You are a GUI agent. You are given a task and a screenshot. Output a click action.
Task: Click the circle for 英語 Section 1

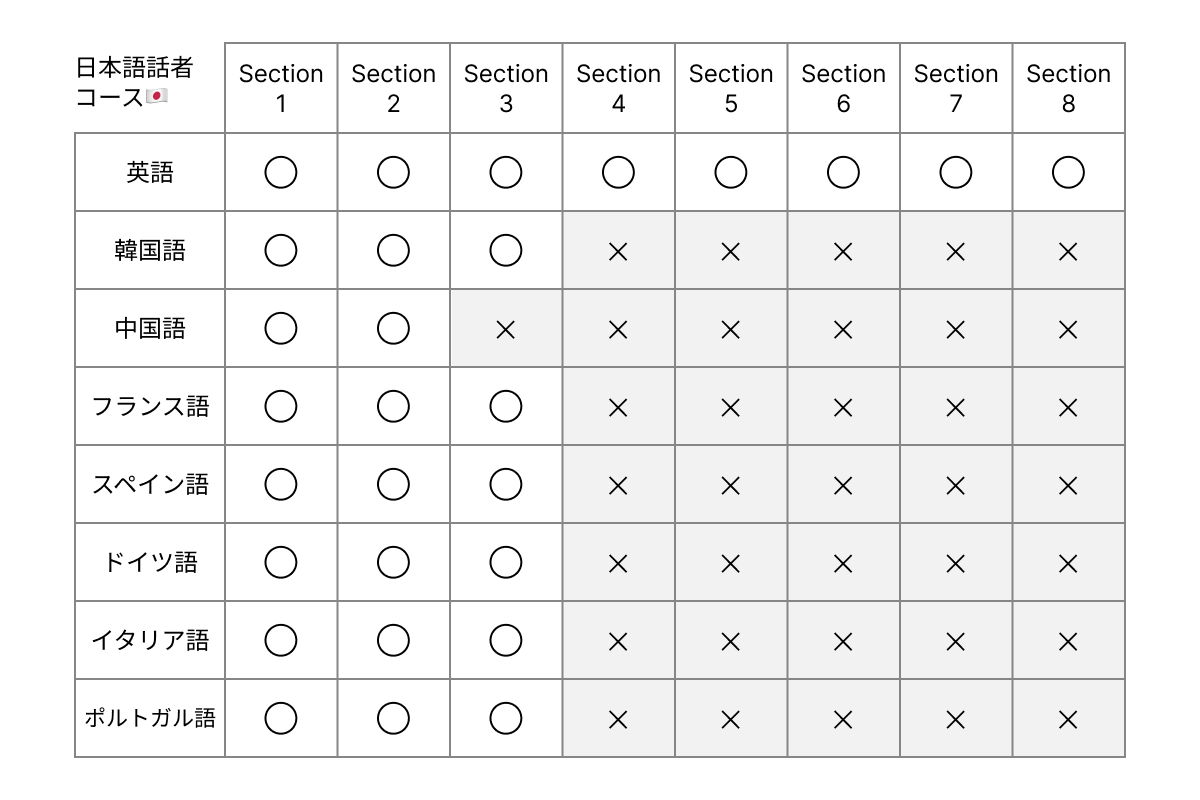281,173
